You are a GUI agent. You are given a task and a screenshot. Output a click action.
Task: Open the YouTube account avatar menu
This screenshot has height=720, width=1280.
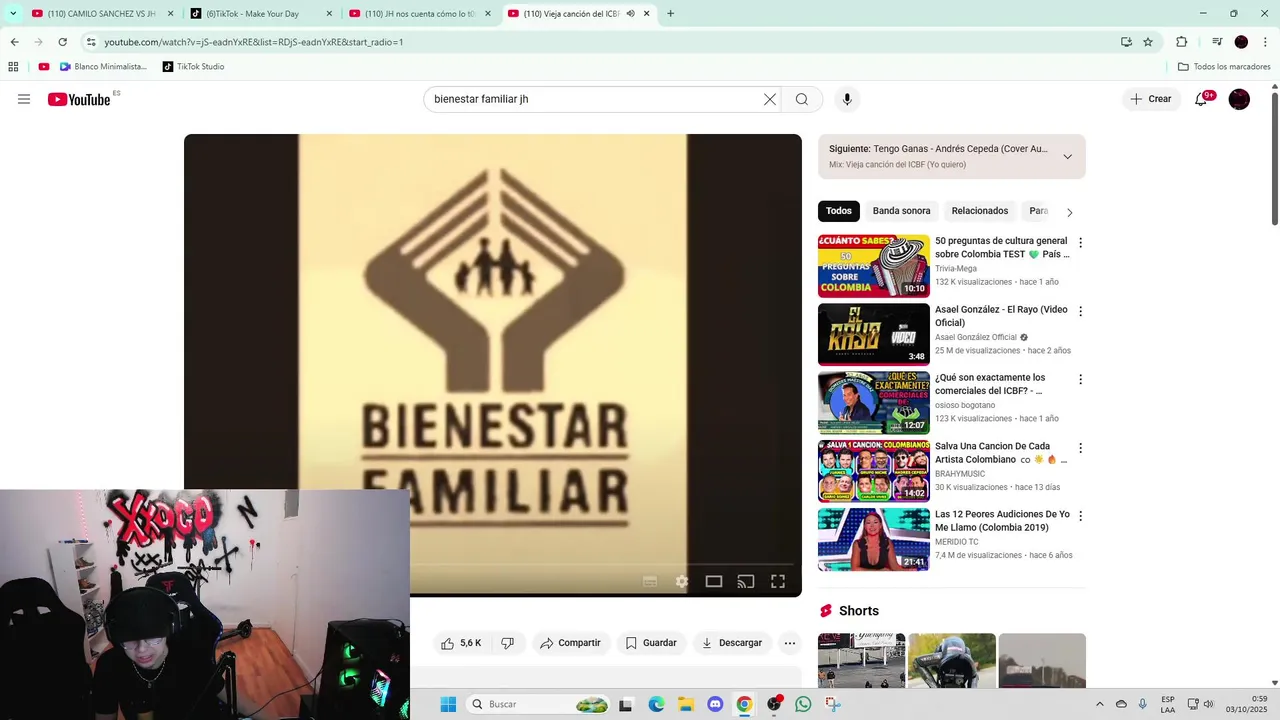point(1239,99)
